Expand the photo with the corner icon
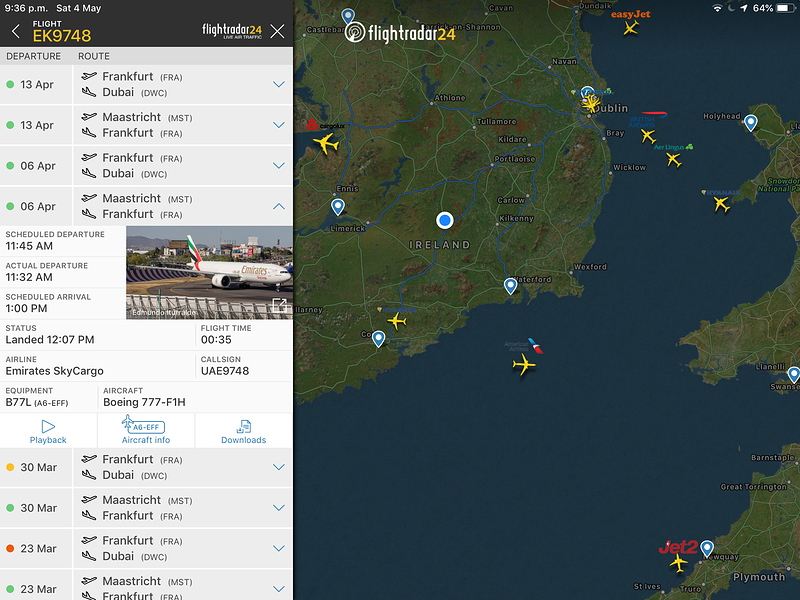The height and width of the screenshot is (600, 800). coord(280,306)
